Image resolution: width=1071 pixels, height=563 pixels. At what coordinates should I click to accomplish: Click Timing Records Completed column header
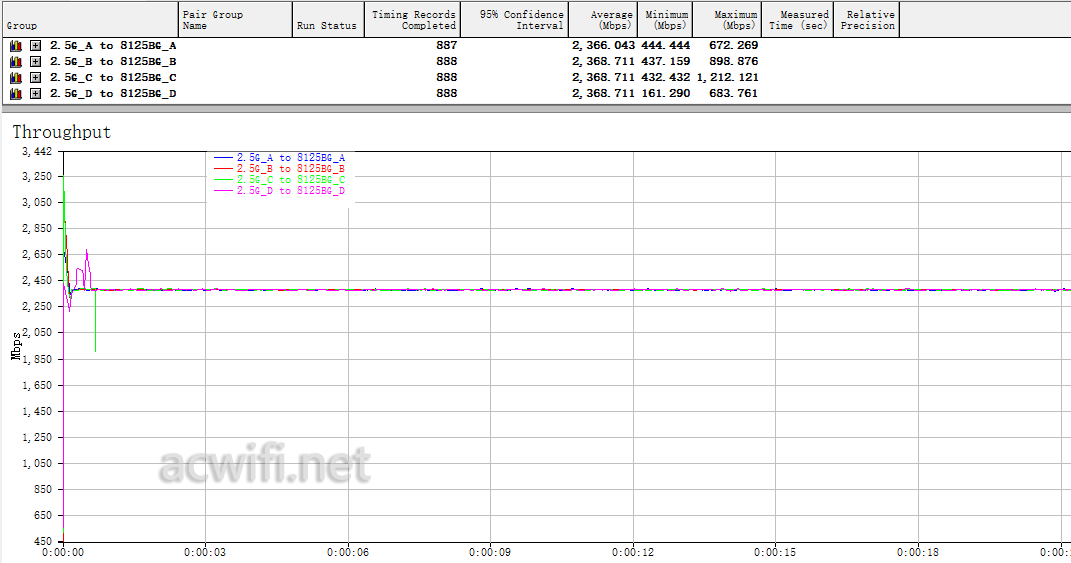[413, 19]
